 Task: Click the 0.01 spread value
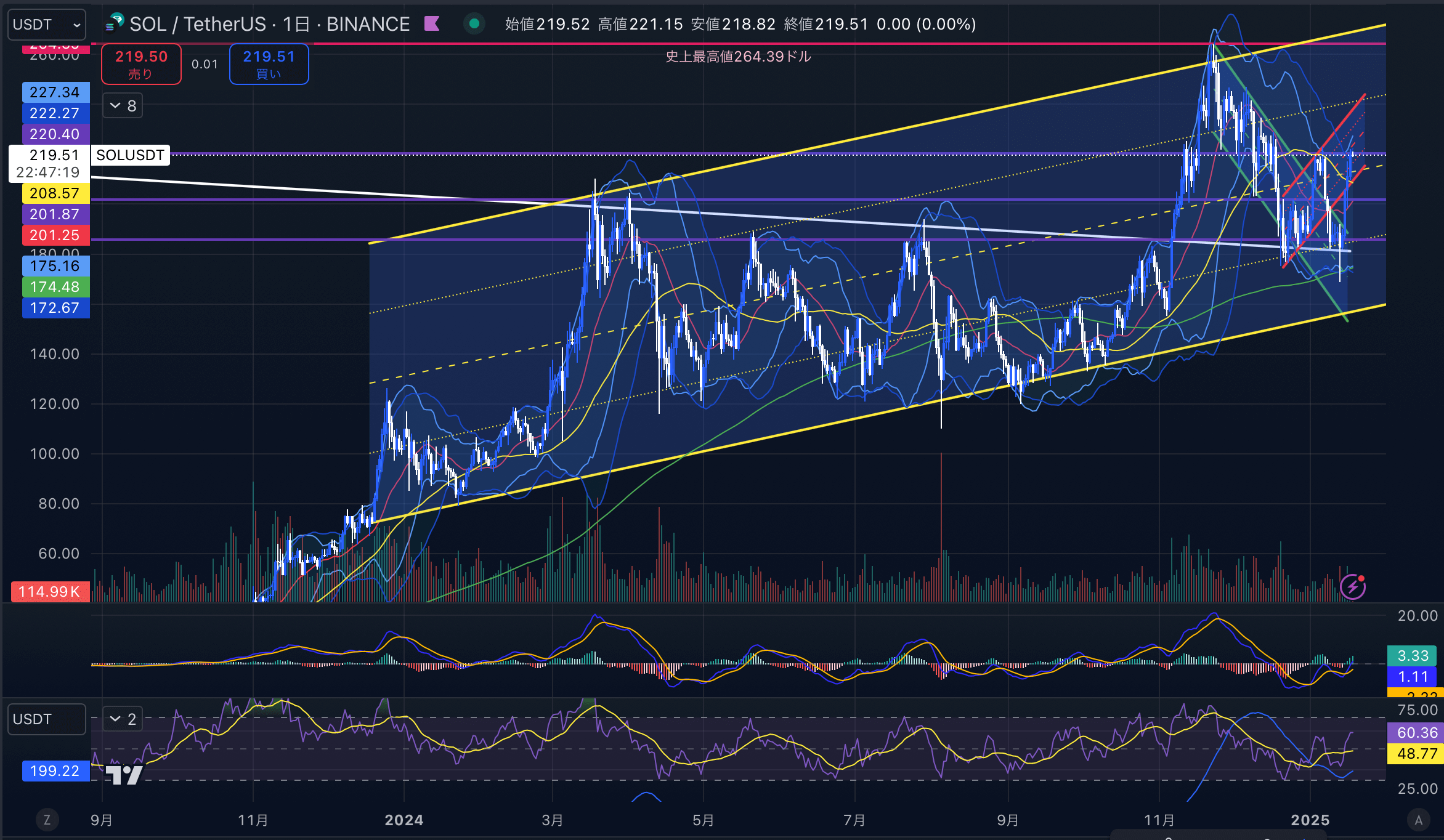[205, 64]
